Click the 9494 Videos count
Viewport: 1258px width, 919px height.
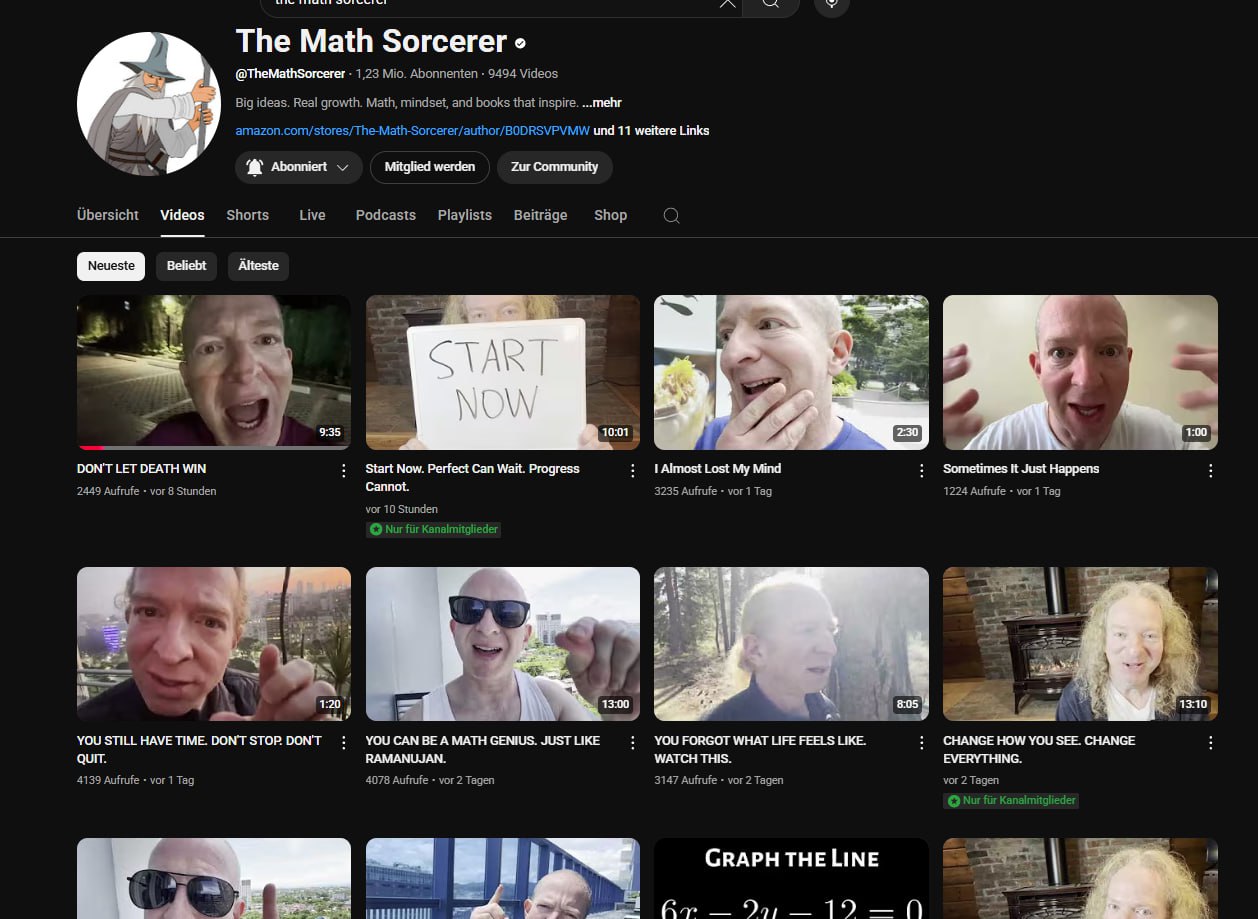(523, 74)
